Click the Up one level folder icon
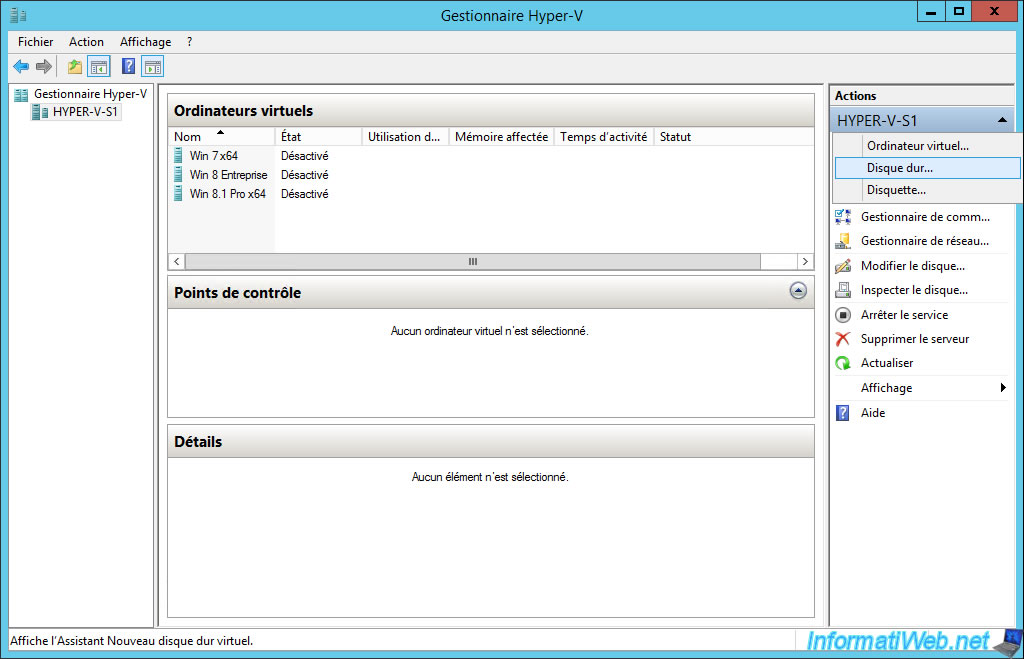This screenshot has width=1024, height=659. 75,66
